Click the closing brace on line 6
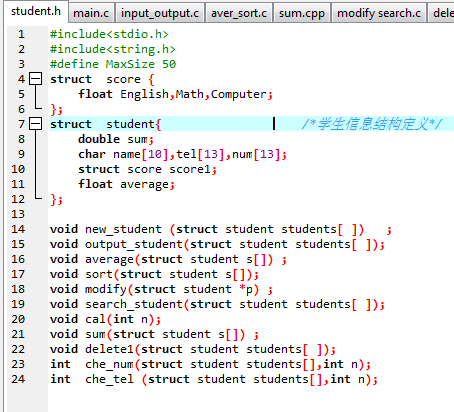454x412 pixels. (x=54, y=109)
